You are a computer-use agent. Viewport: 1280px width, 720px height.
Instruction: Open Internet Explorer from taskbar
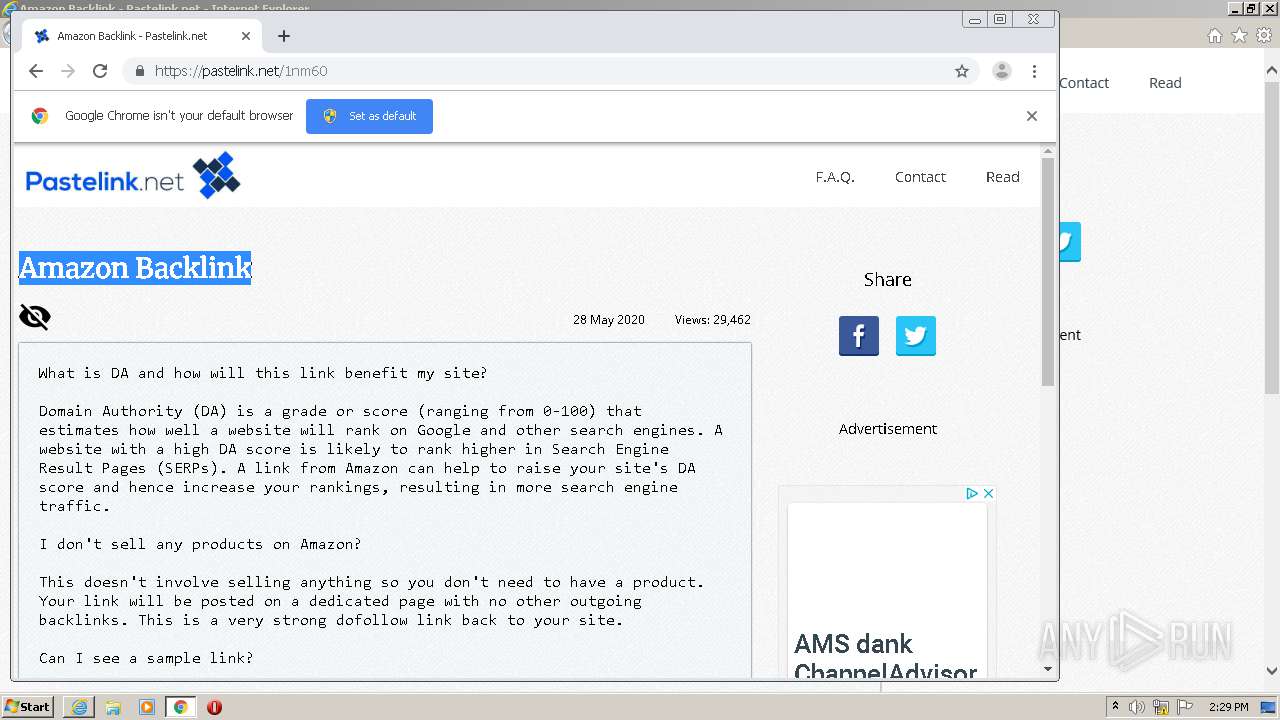click(79, 707)
